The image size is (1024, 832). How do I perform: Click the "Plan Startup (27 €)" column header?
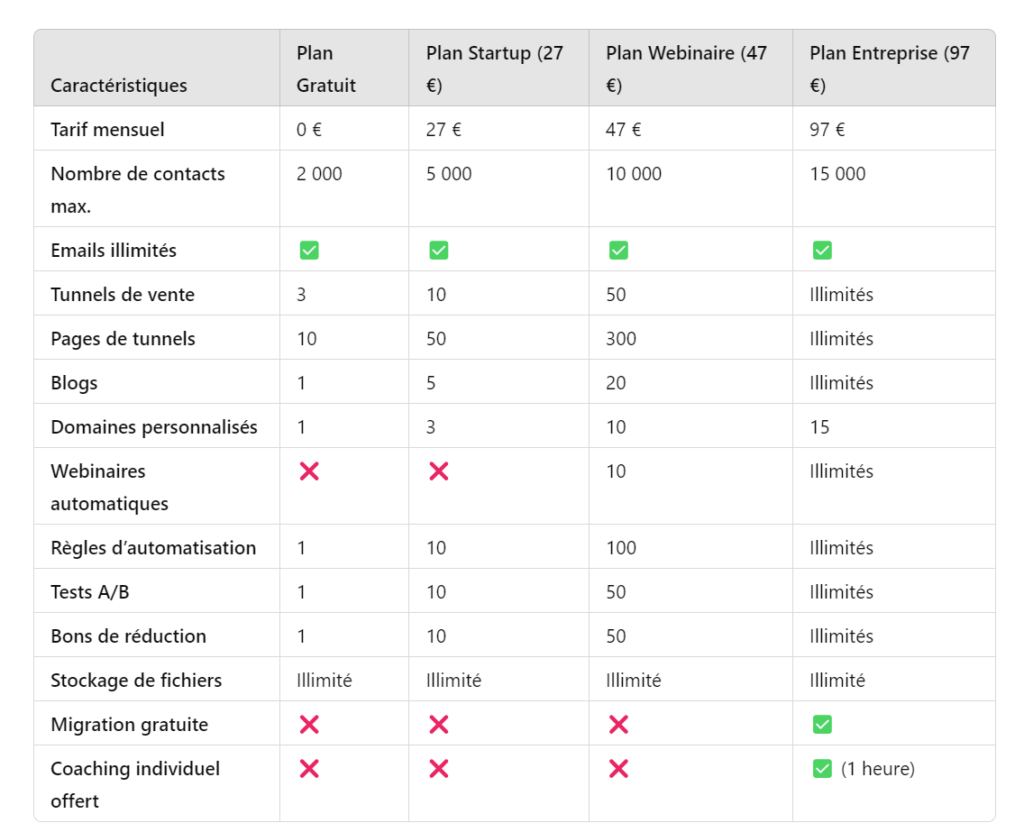(495, 69)
